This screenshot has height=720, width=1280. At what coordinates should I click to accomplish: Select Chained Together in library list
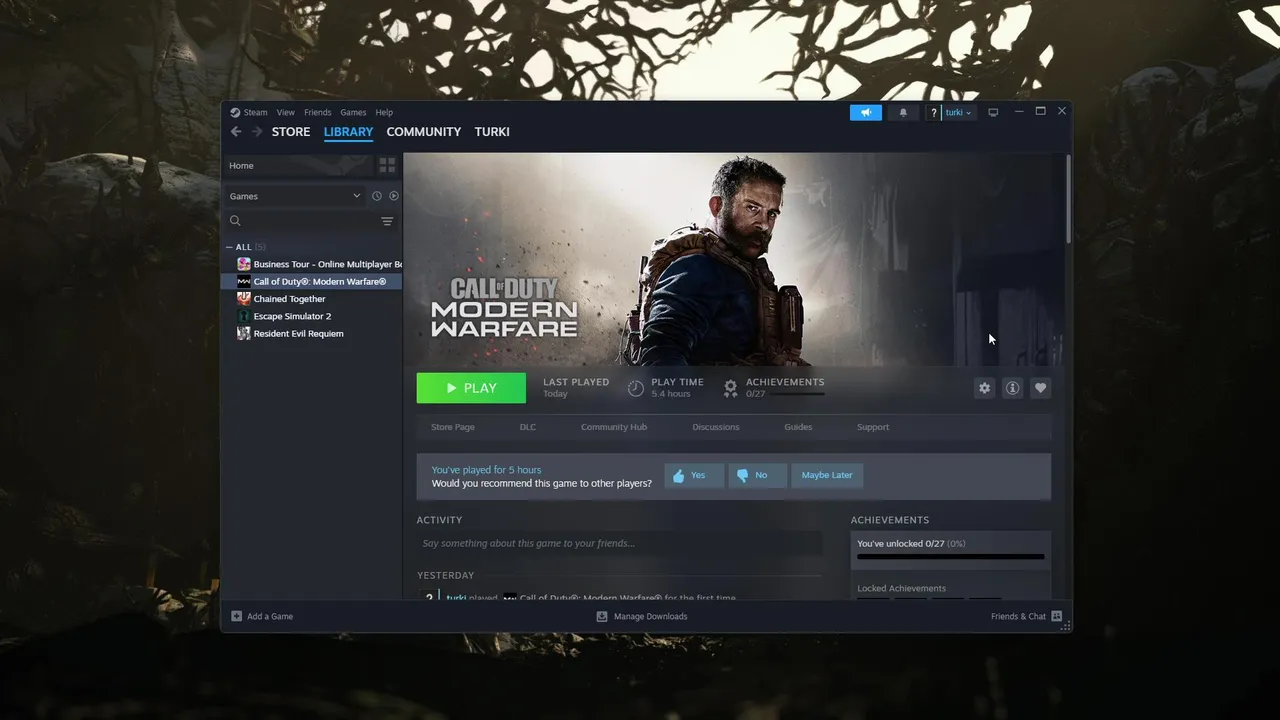pos(312,299)
